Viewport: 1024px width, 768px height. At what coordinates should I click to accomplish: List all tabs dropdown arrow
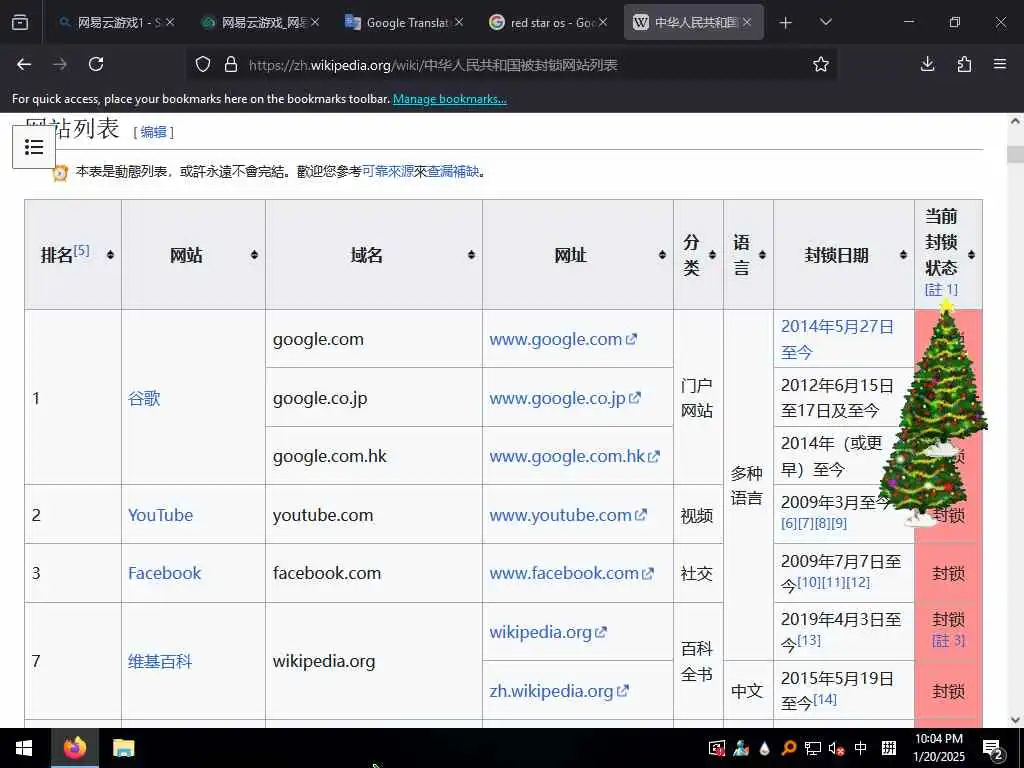point(825,22)
